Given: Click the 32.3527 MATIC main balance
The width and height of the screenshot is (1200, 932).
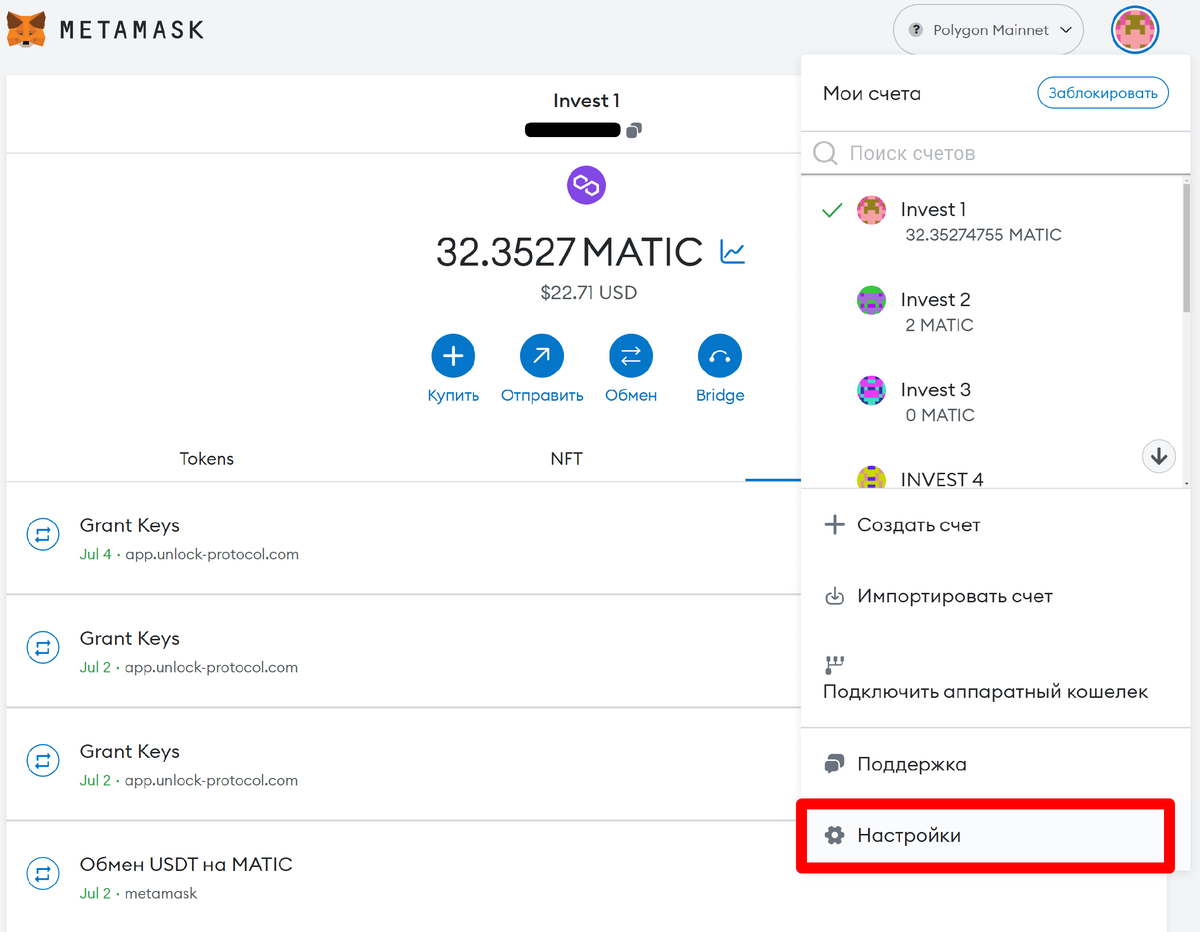Looking at the screenshot, I should click(569, 252).
